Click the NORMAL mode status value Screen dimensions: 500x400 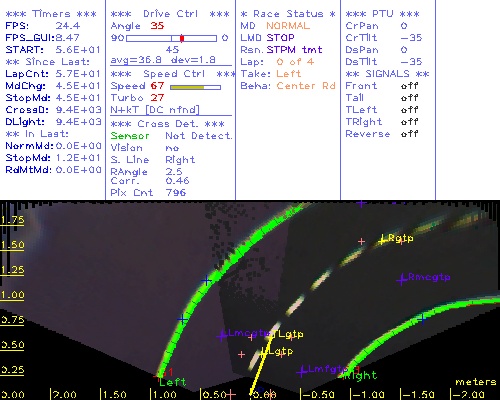(288, 26)
